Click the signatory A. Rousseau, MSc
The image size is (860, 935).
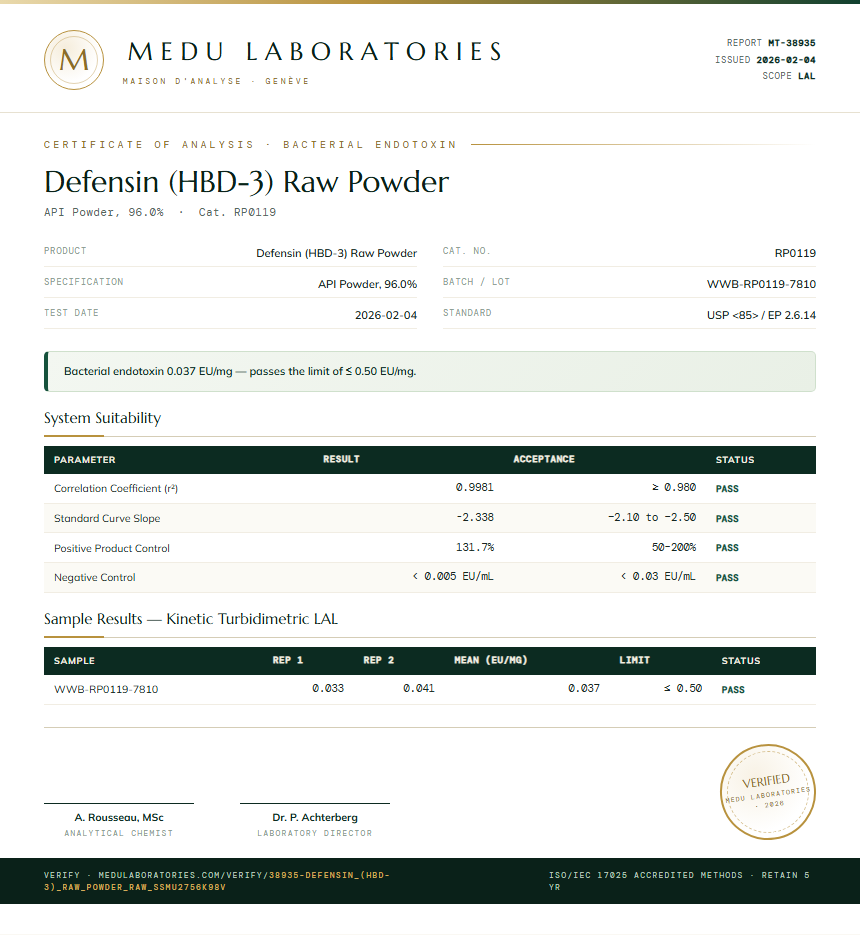coord(119,818)
